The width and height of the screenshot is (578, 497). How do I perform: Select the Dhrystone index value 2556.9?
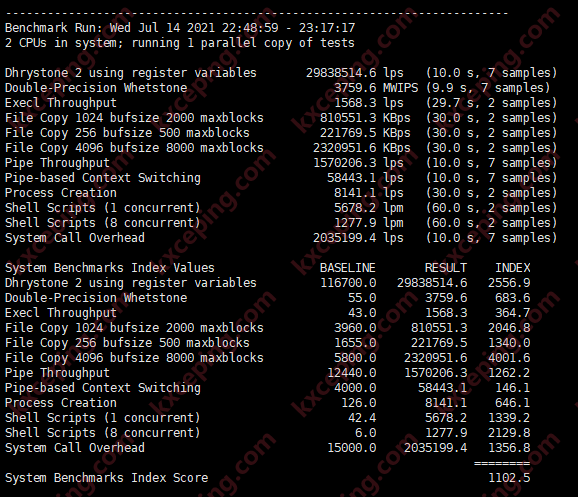point(509,283)
